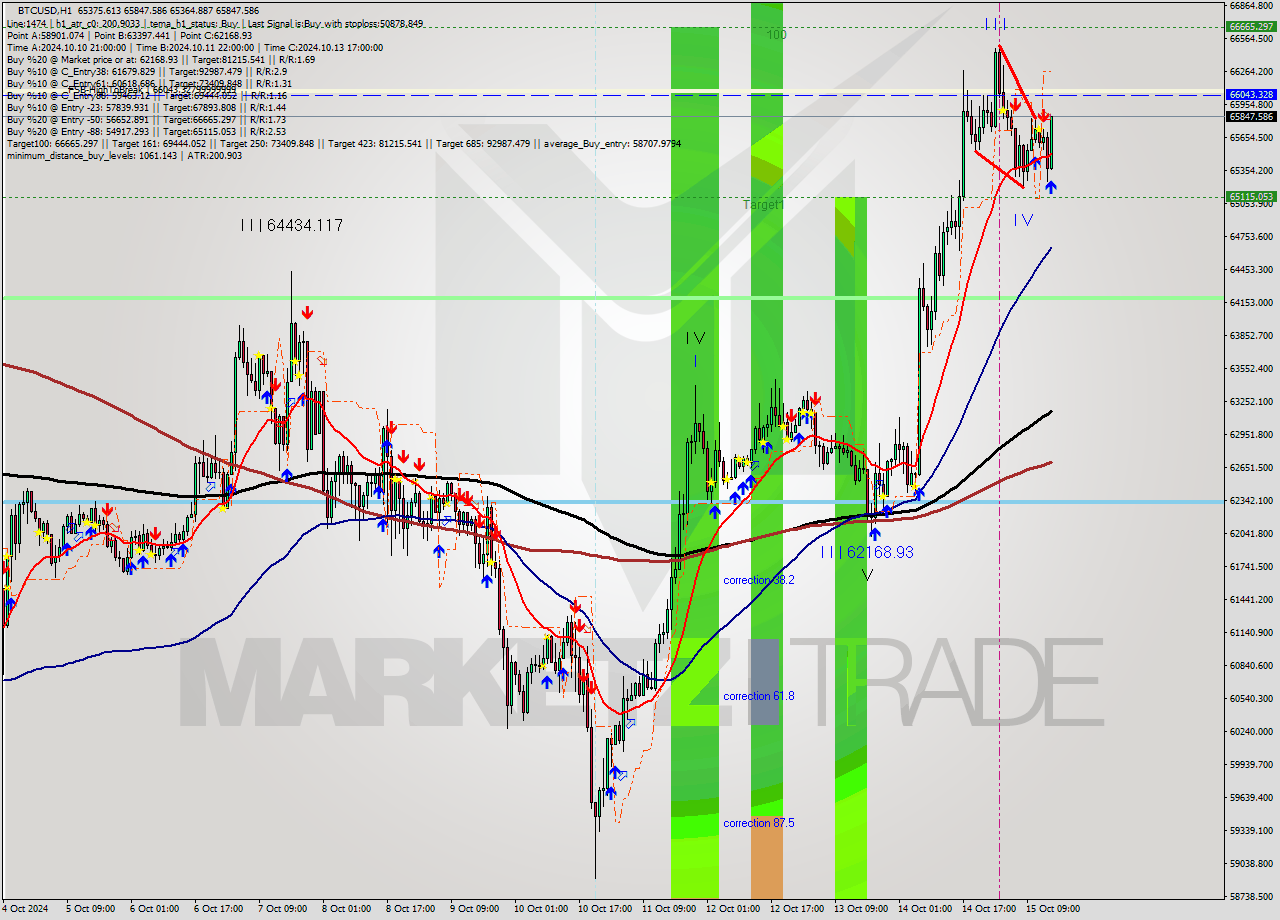Click the '10 Oct 17:00' time label
Screen dimensions: 1280x920
point(604,909)
